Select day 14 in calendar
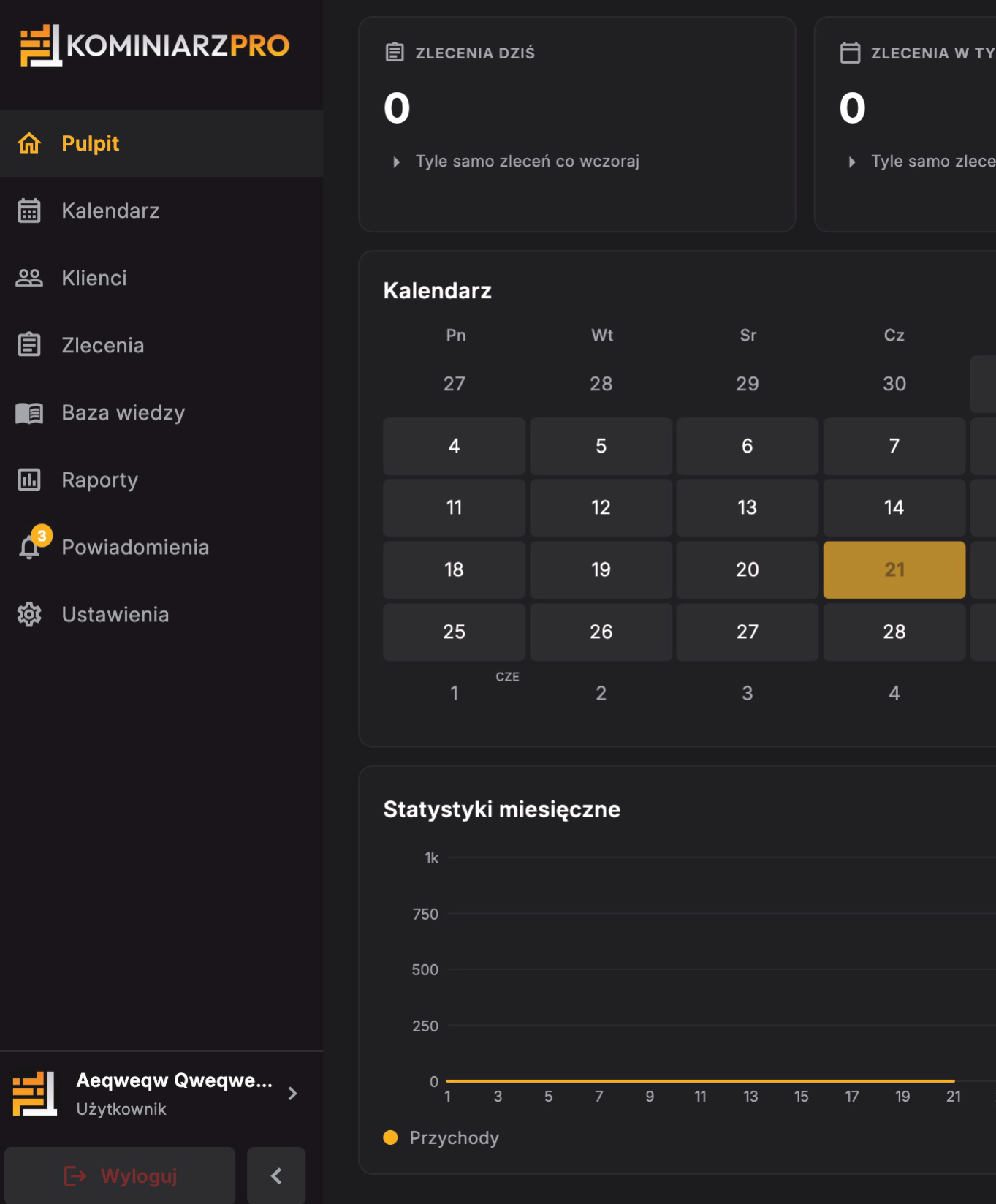 tap(894, 507)
